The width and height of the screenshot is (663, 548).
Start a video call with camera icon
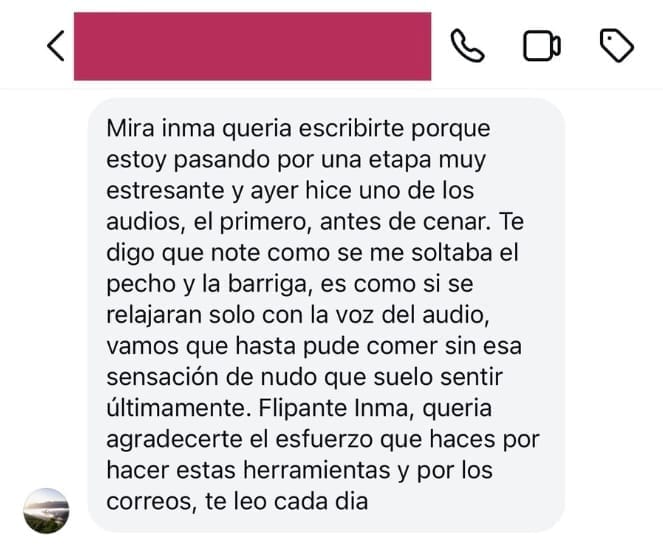click(x=542, y=46)
